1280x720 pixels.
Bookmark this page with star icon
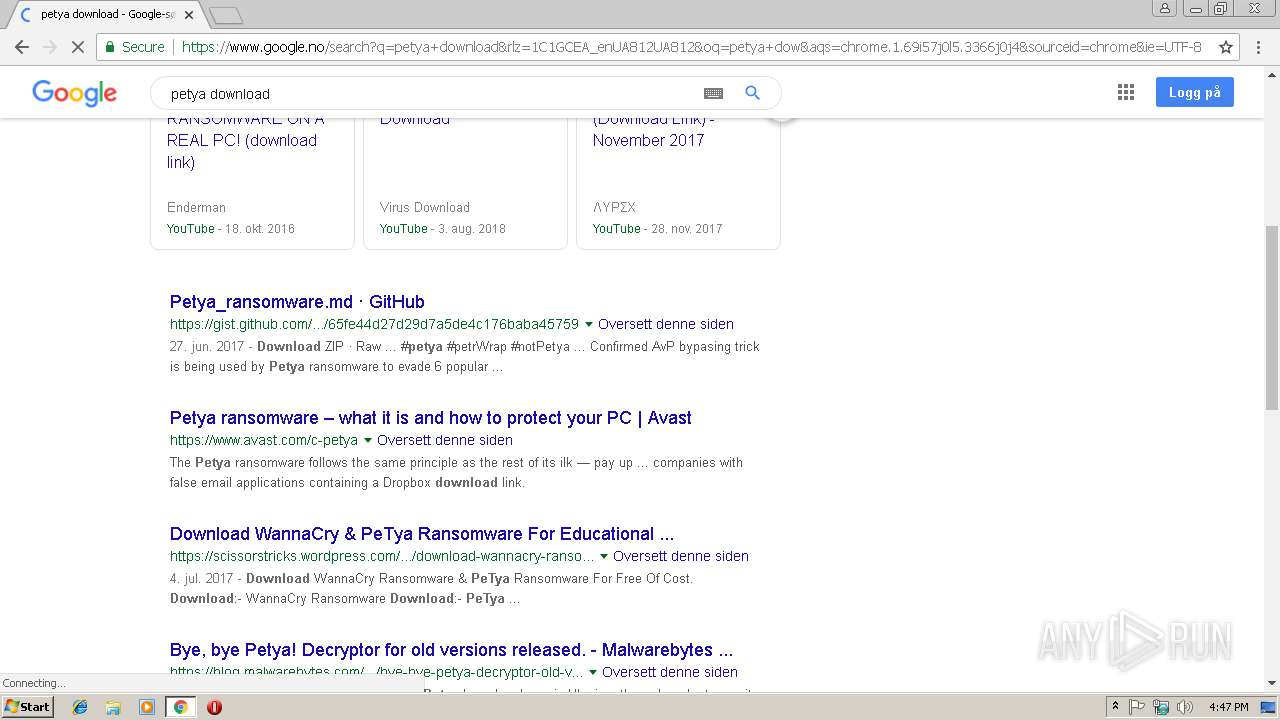1225,47
